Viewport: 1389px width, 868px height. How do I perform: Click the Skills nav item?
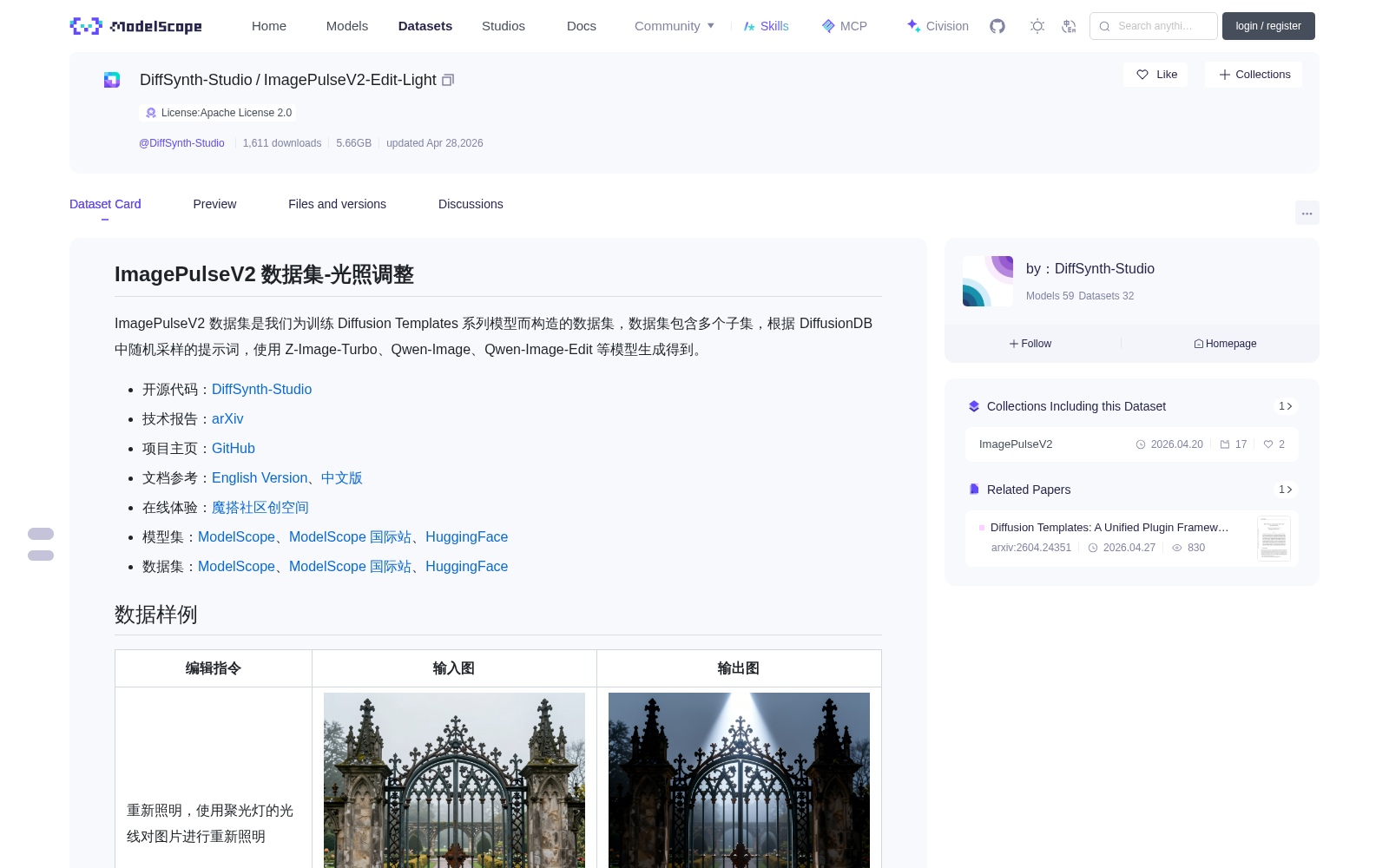pos(766,26)
